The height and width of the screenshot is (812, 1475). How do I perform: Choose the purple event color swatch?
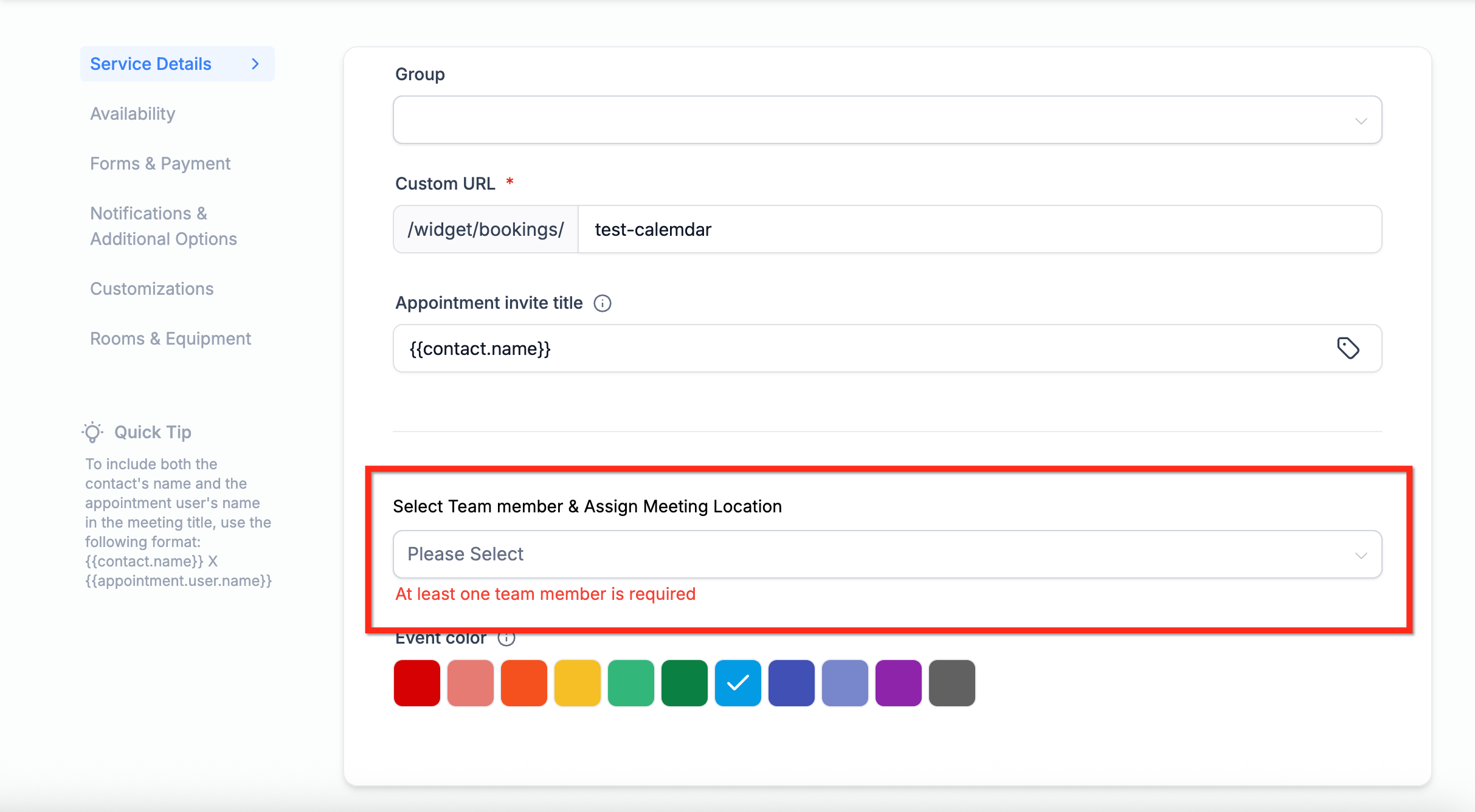898,683
